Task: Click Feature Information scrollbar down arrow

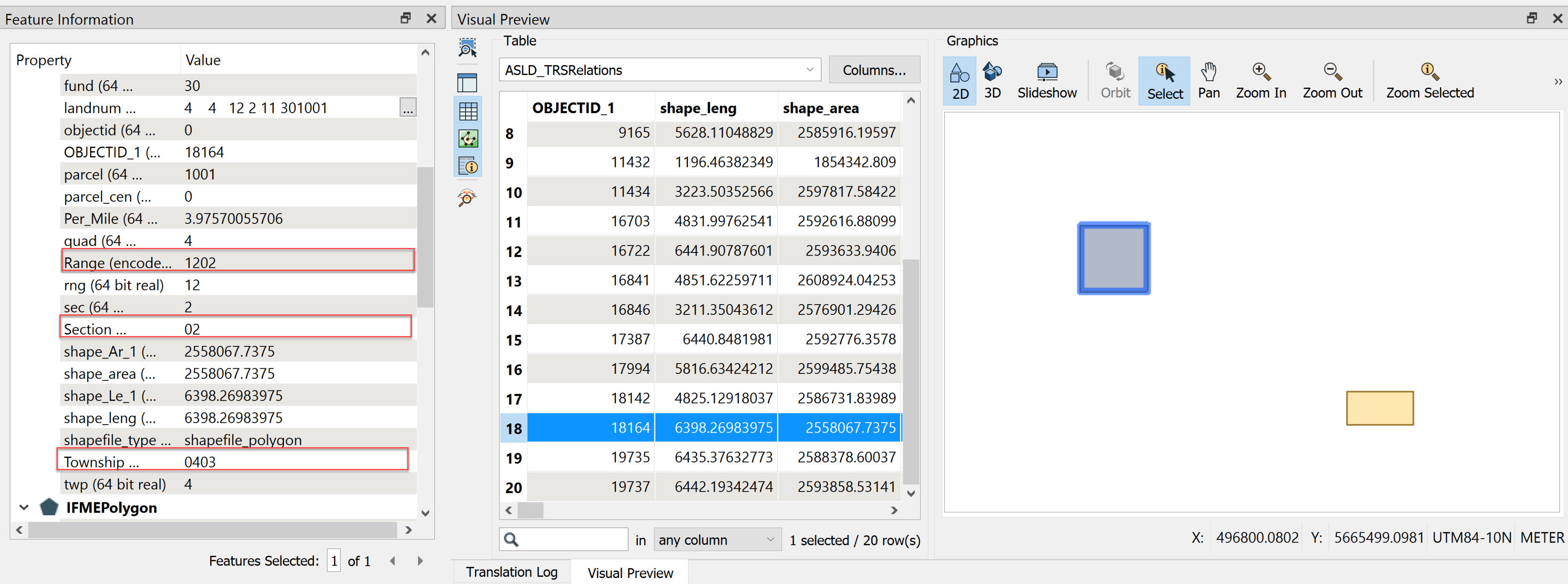Action: (425, 514)
